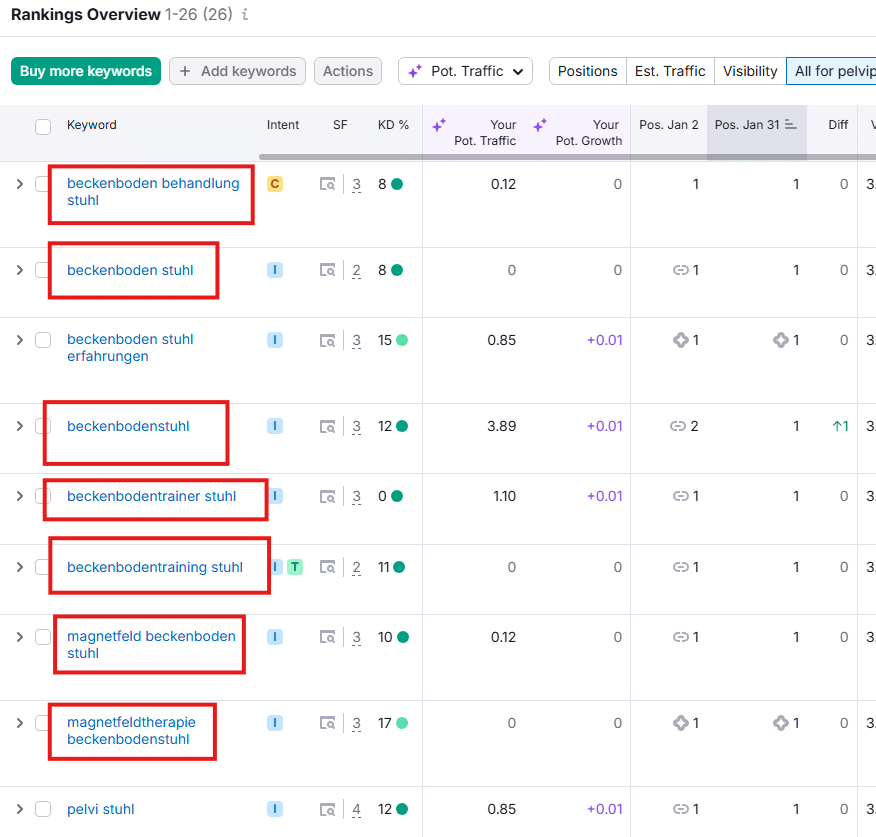This screenshot has height=837, width=876.
Task: Check the beckenbodentrainer stuhl checkbox
Action: click(x=42, y=496)
